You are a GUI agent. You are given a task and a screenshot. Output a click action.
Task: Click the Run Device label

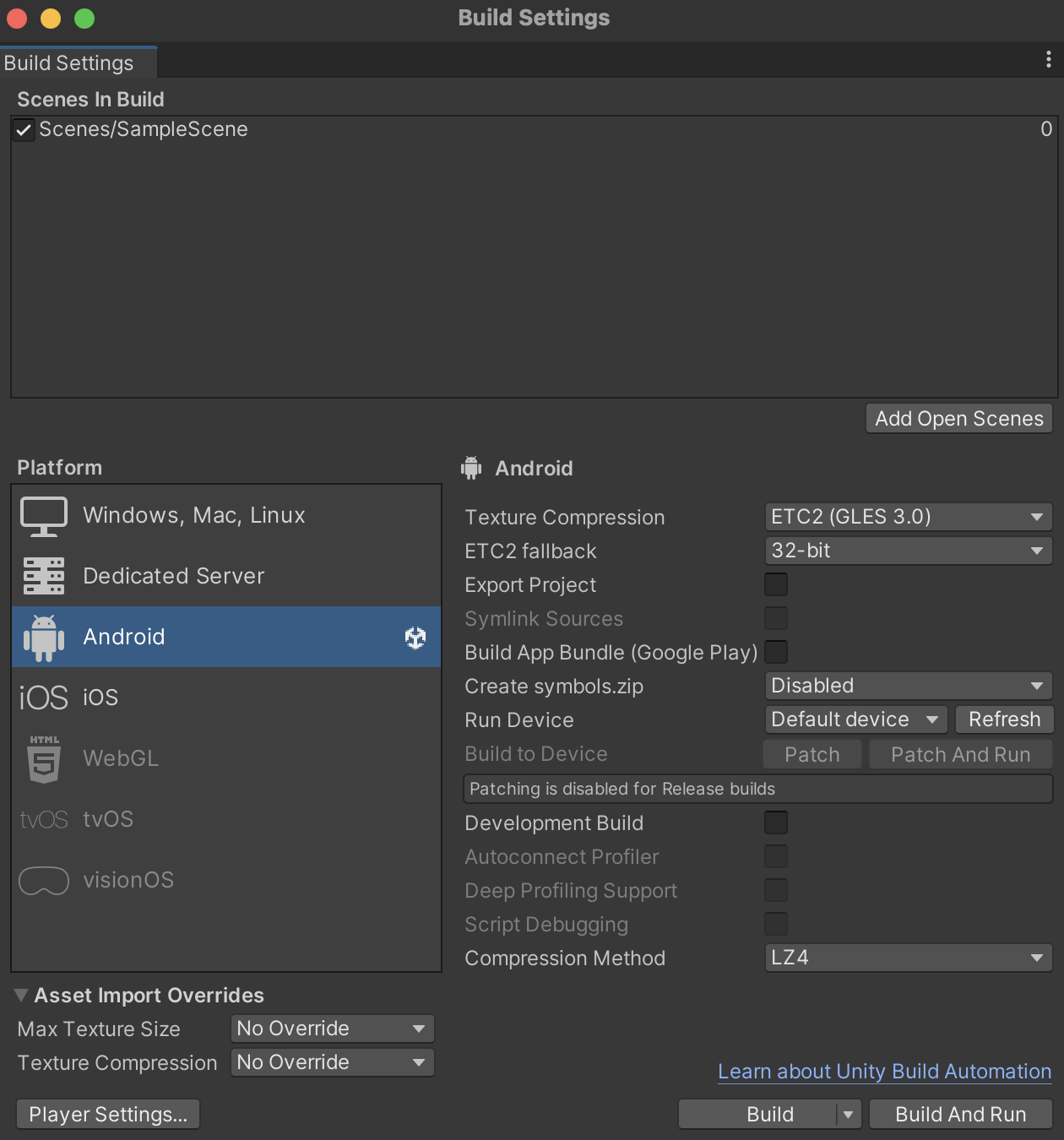(519, 720)
